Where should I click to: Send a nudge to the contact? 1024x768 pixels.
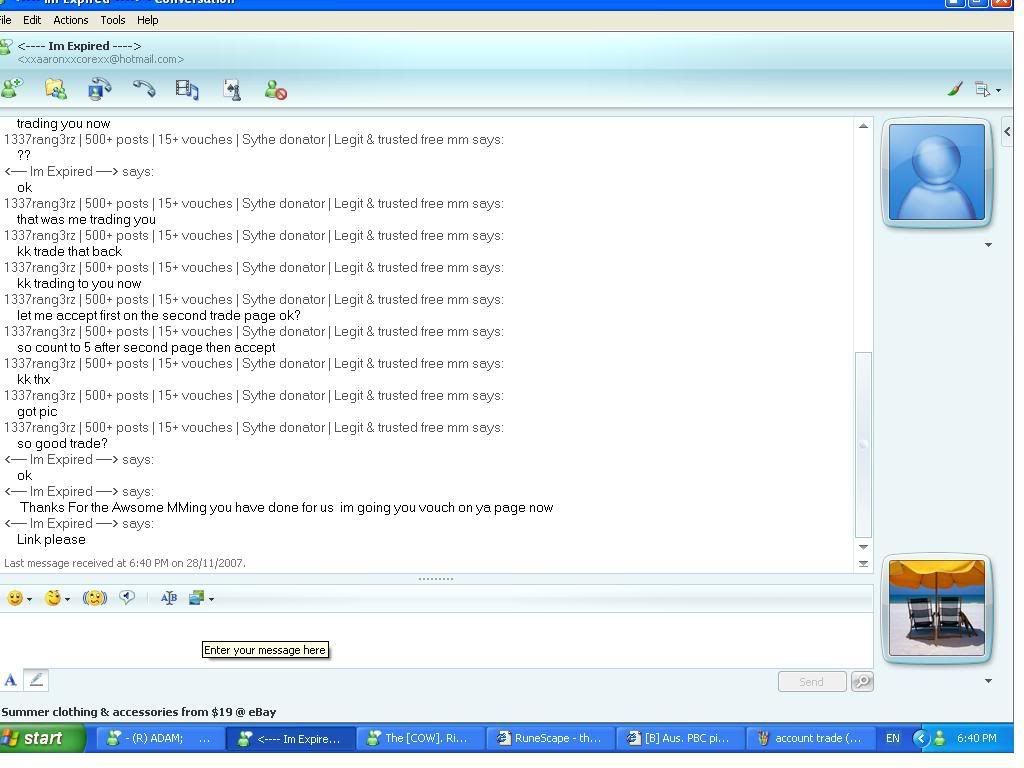(95, 598)
